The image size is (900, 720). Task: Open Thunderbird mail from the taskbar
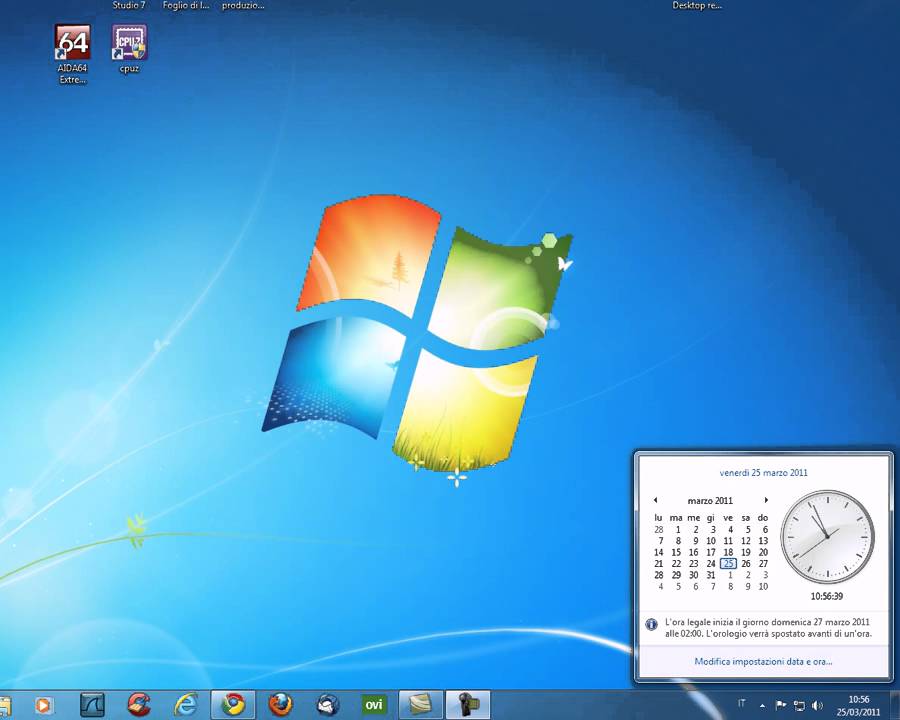(328, 704)
